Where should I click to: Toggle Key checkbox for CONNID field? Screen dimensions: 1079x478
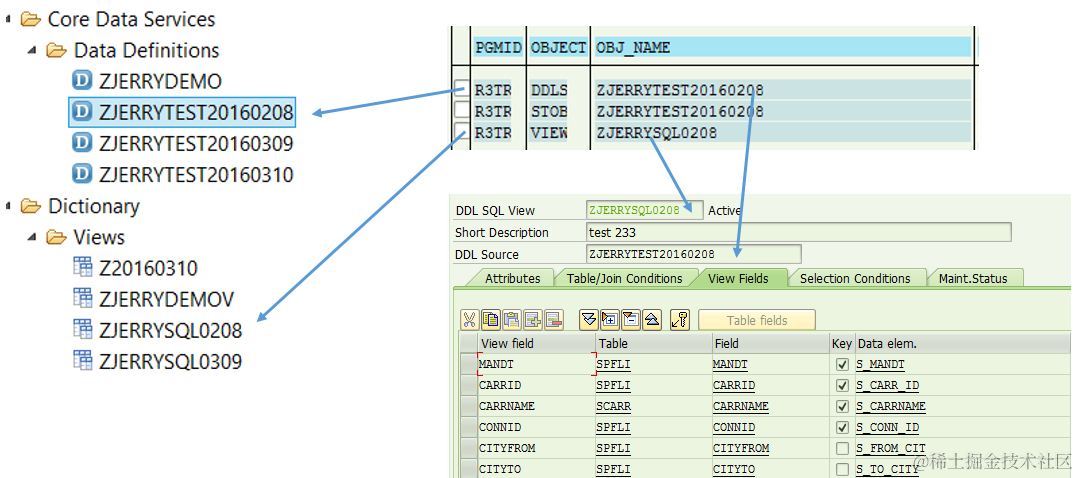click(842, 427)
